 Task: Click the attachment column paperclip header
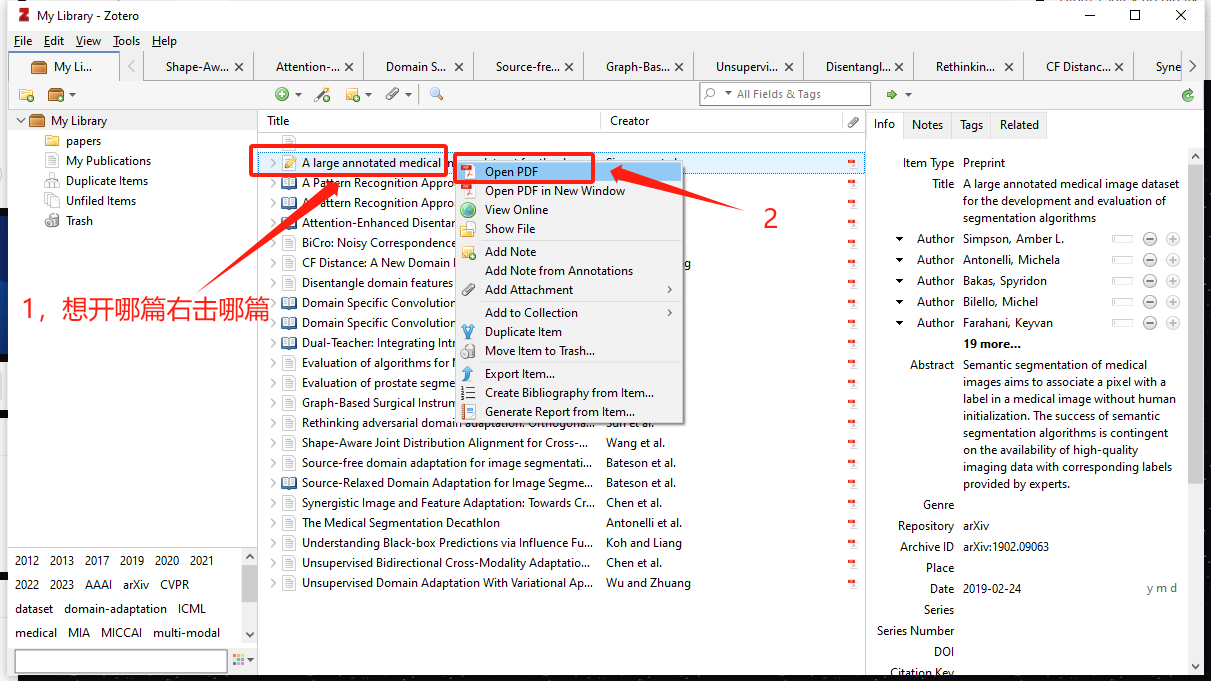(853, 121)
